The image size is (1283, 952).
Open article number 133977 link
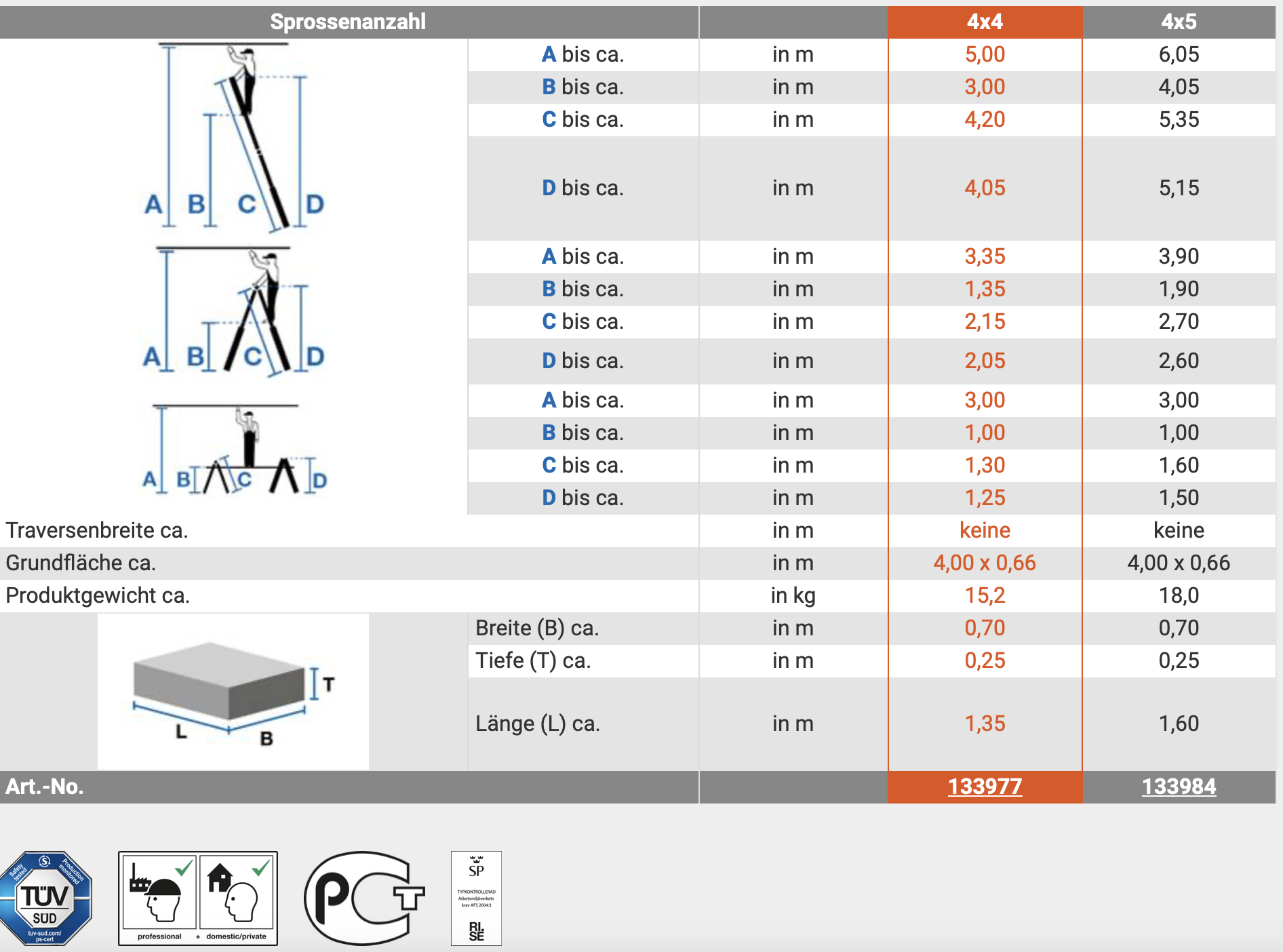985,787
